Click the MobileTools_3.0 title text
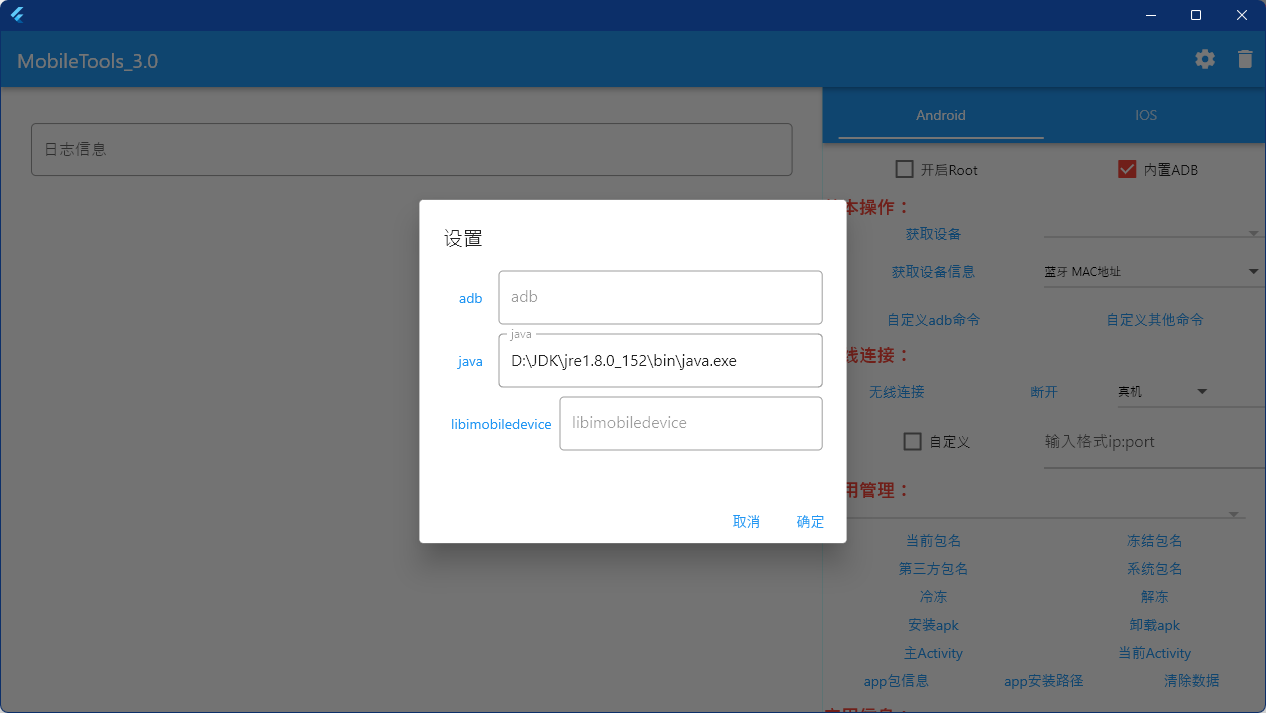 pyautogui.click(x=88, y=61)
